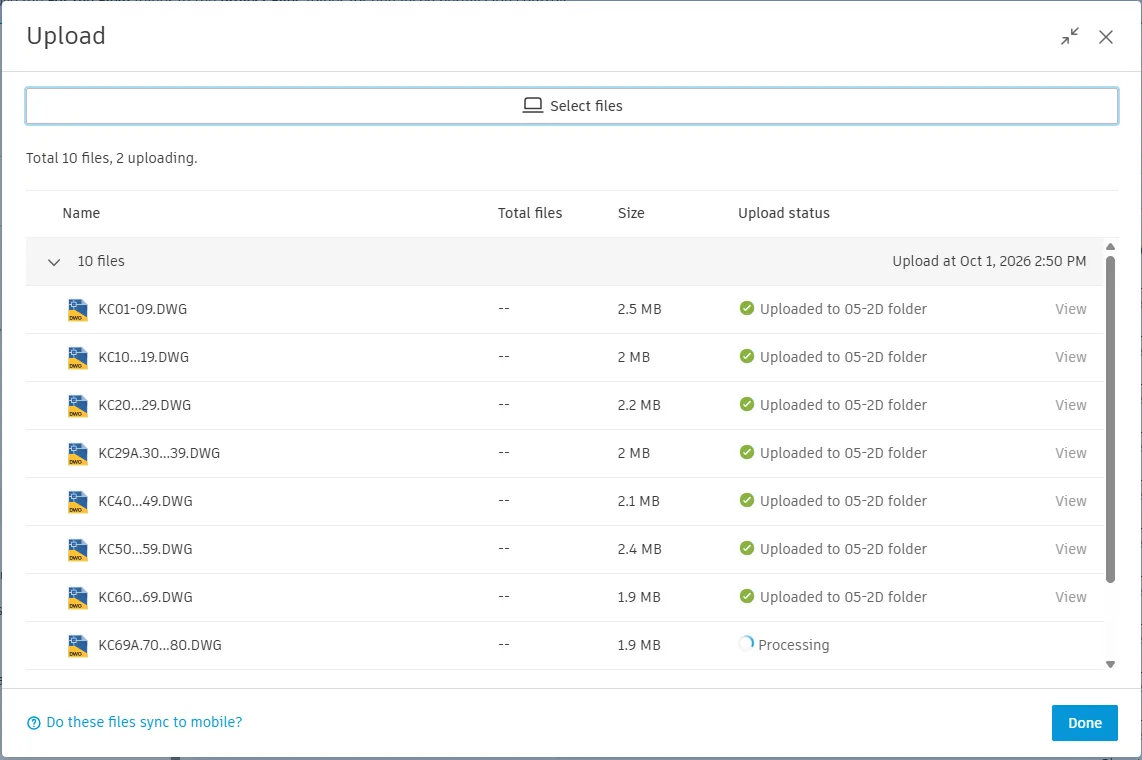Click the DWG file icon beside KC20...29.DWG

[78, 405]
